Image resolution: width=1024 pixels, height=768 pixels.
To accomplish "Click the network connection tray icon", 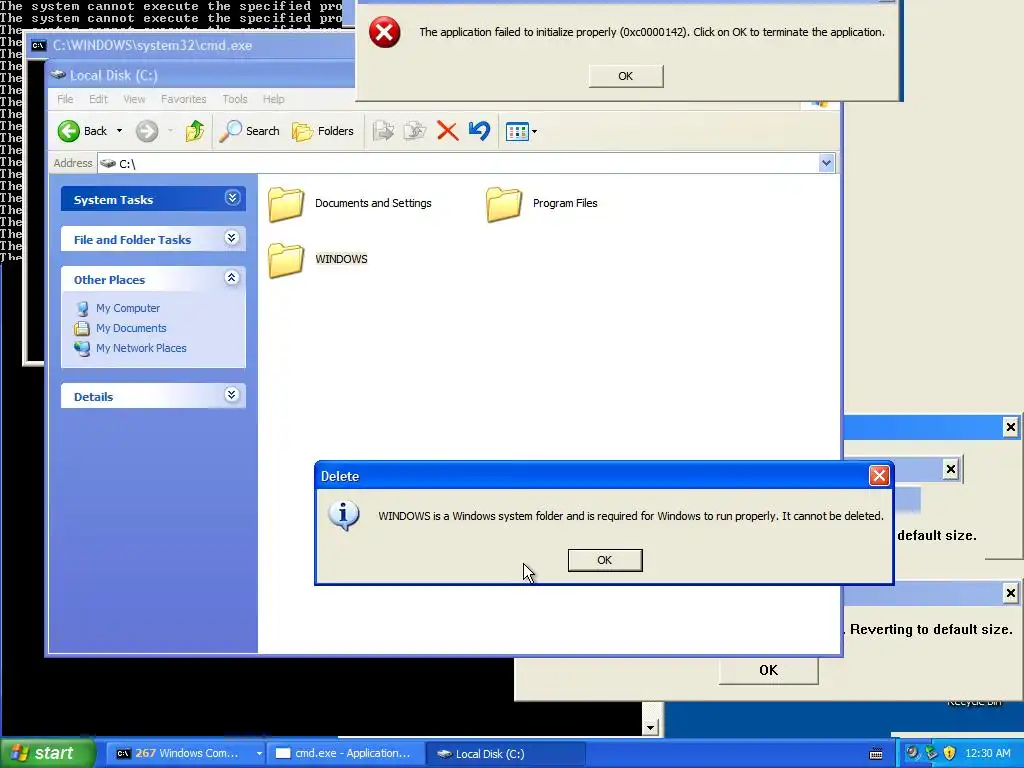I will tap(931, 754).
